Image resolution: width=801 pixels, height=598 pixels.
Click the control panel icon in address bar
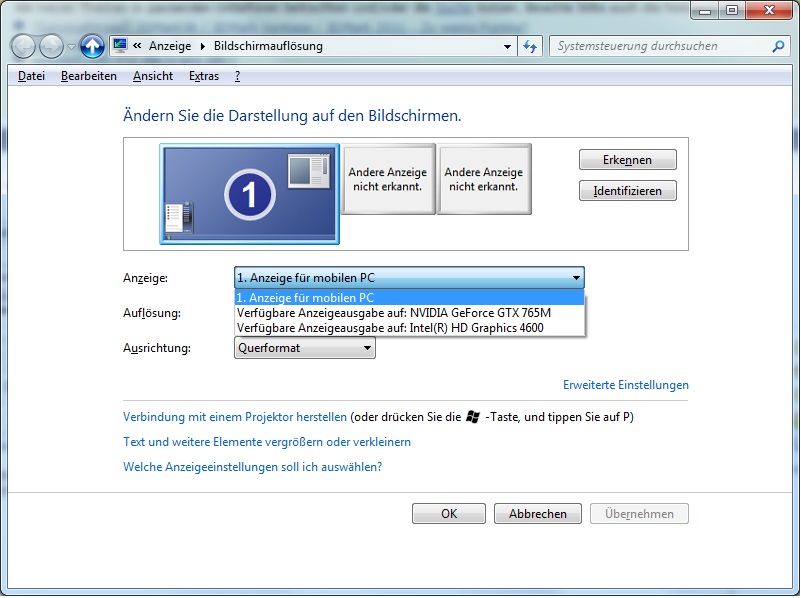(x=120, y=45)
